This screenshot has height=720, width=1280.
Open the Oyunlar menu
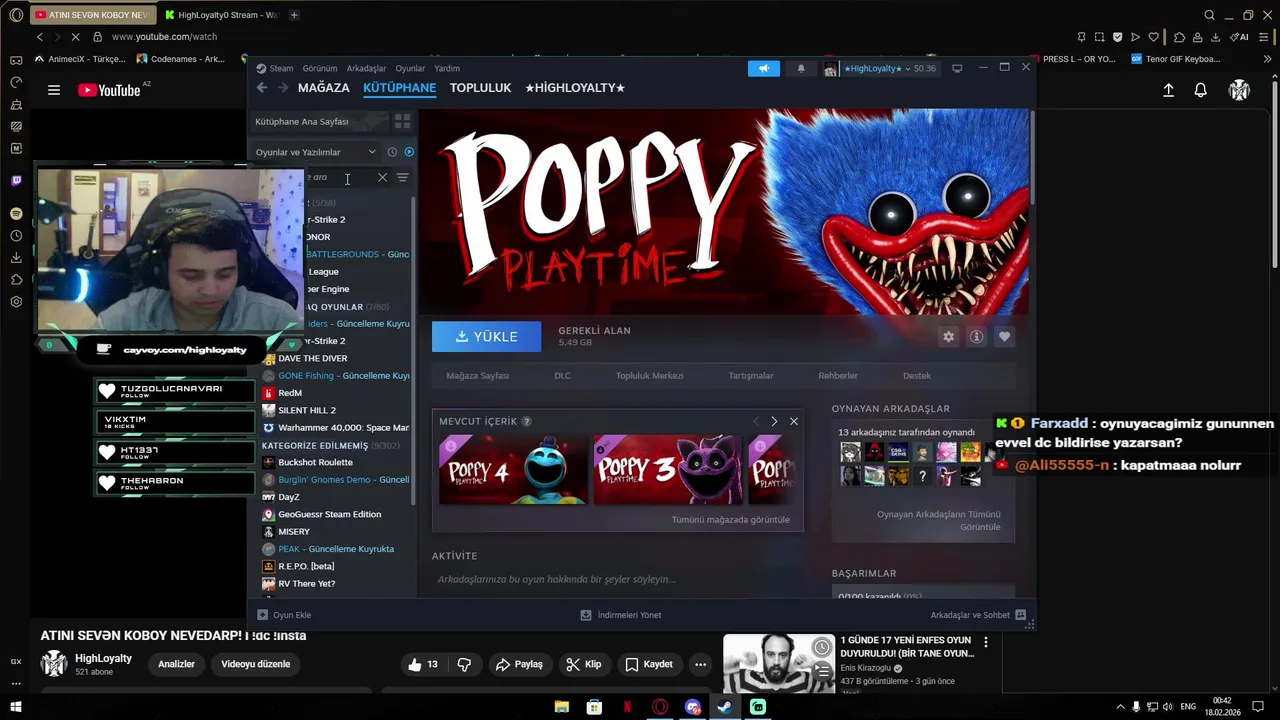click(x=410, y=68)
